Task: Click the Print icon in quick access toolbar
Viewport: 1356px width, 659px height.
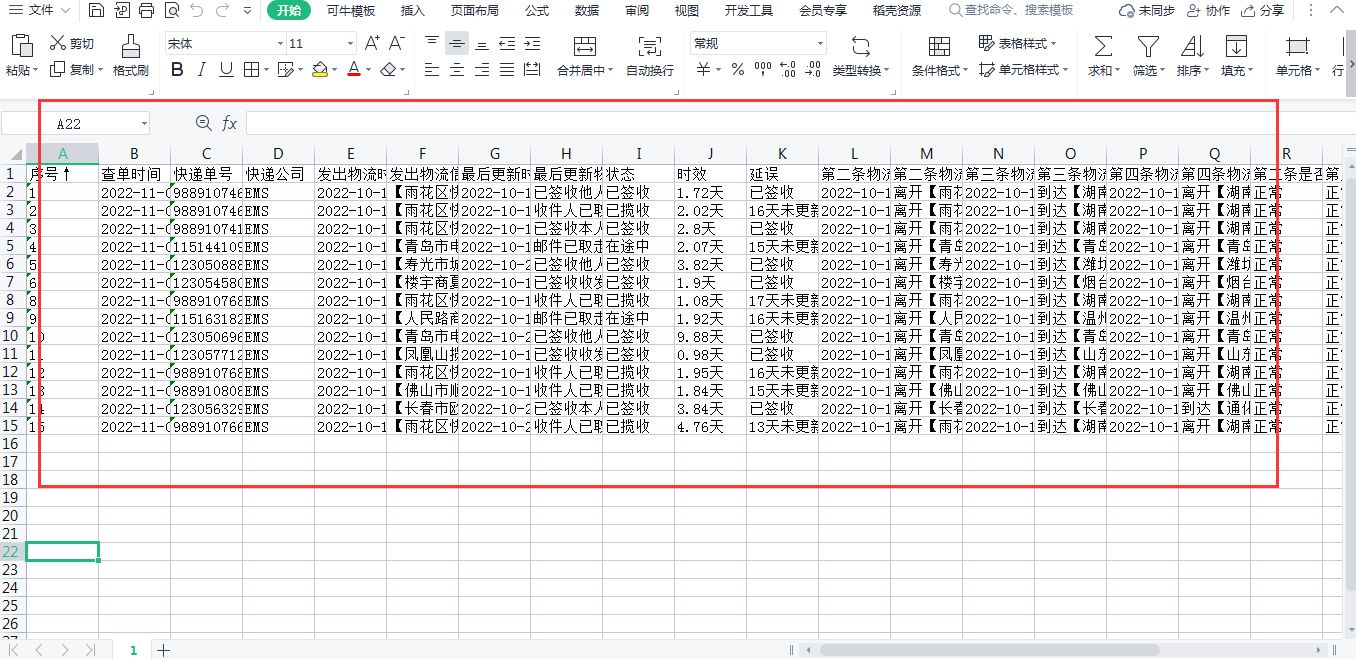Action: click(146, 11)
